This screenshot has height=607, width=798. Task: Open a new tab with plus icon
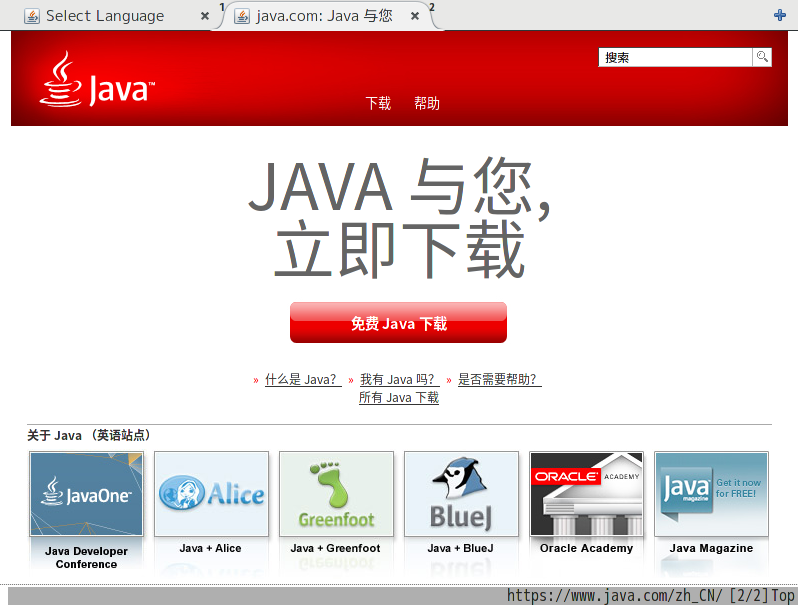(x=780, y=15)
